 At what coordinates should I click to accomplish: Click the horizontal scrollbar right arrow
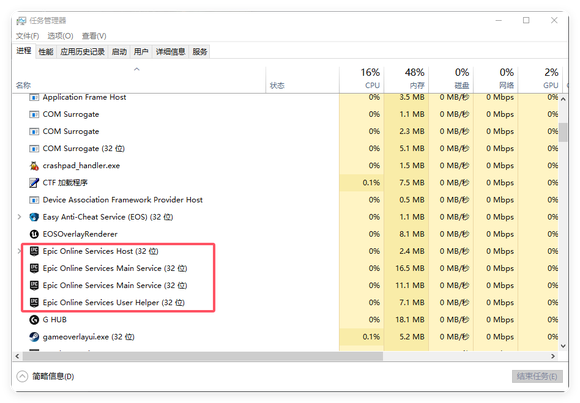point(553,356)
